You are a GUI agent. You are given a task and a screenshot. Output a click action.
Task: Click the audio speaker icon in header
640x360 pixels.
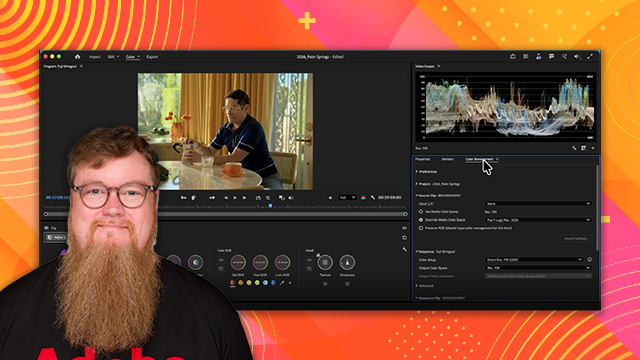click(x=577, y=57)
